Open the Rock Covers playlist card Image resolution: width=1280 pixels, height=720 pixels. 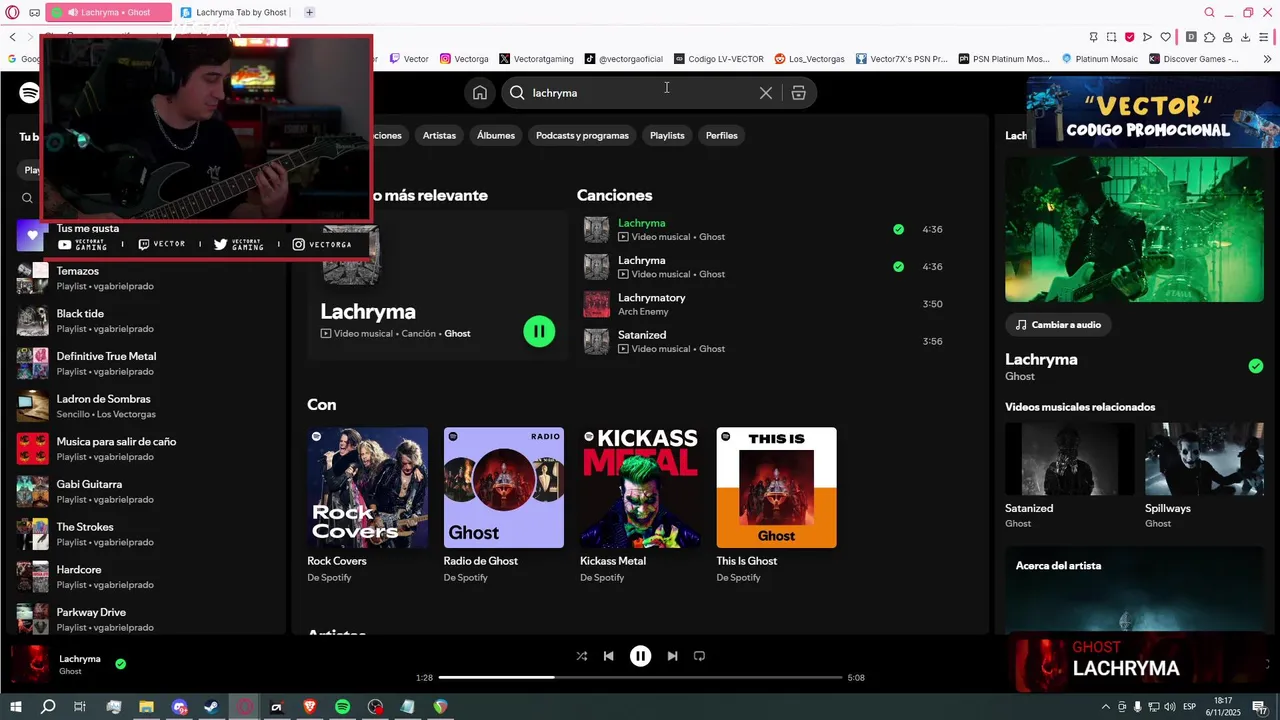(x=367, y=506)
